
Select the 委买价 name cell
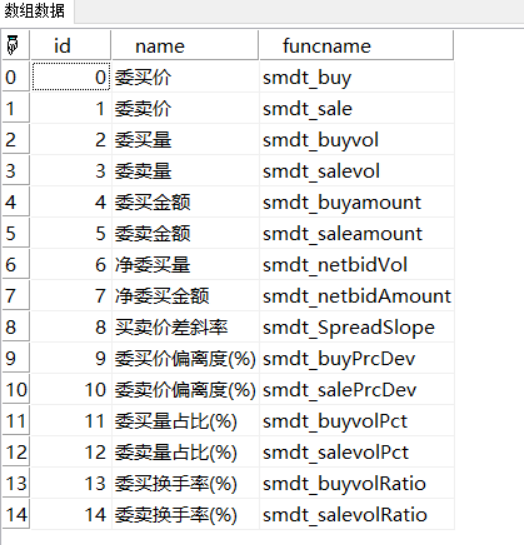[186, 77]
